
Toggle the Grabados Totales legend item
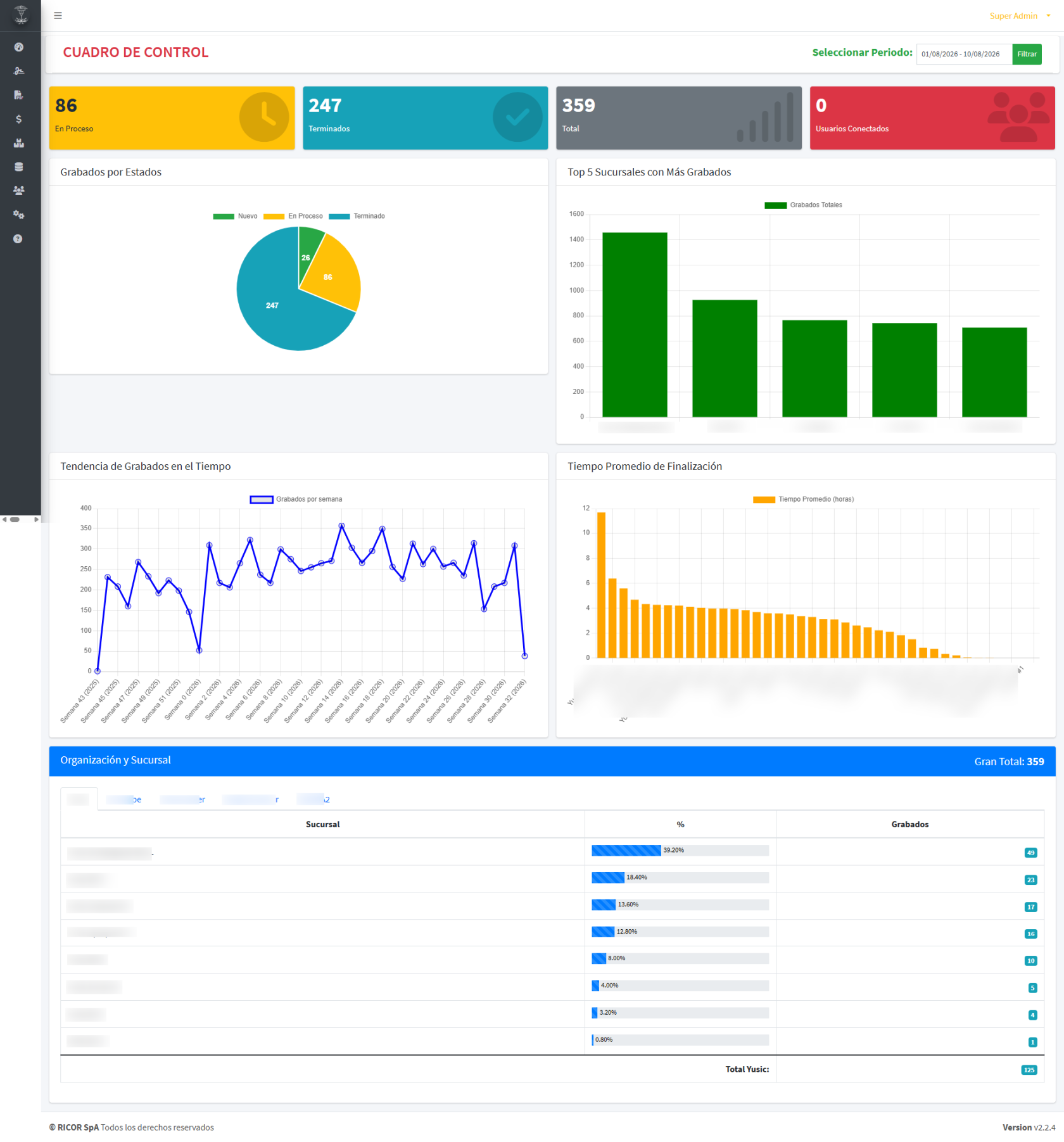[x=803, y=205]
